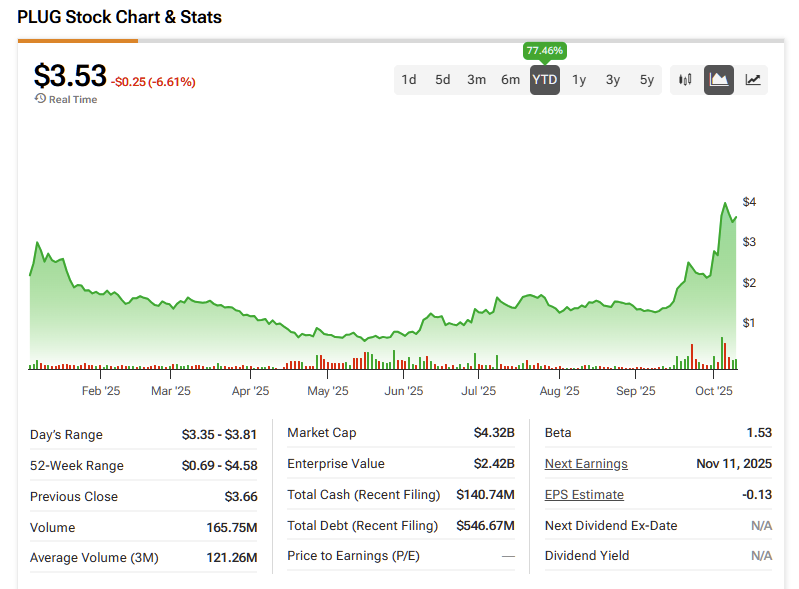Select the area chart view icon
Viewport: 799px width, 589px height.
tap(718, 80)
